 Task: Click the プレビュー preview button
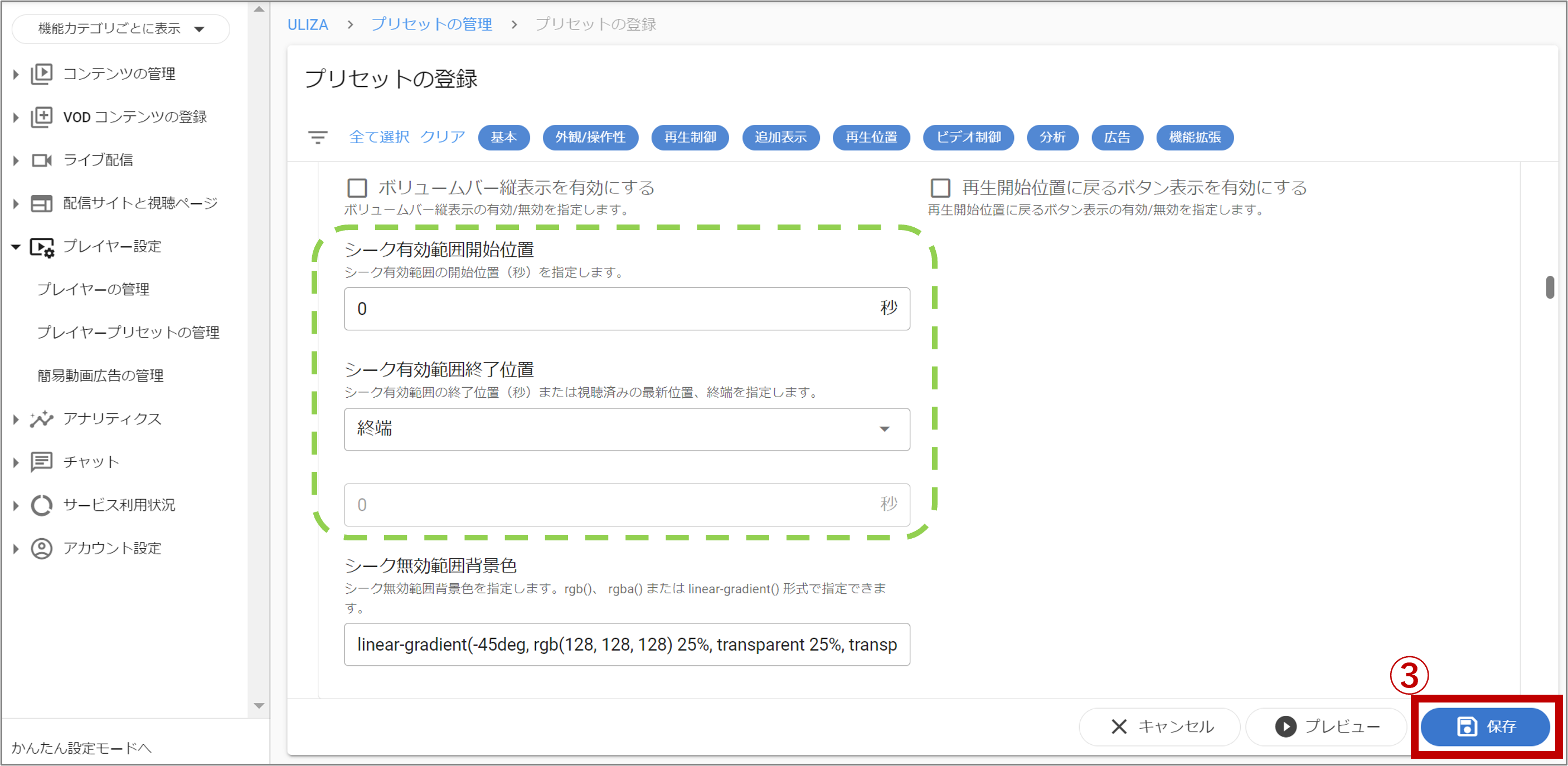pyautogui.click(x=1327, y=726)
